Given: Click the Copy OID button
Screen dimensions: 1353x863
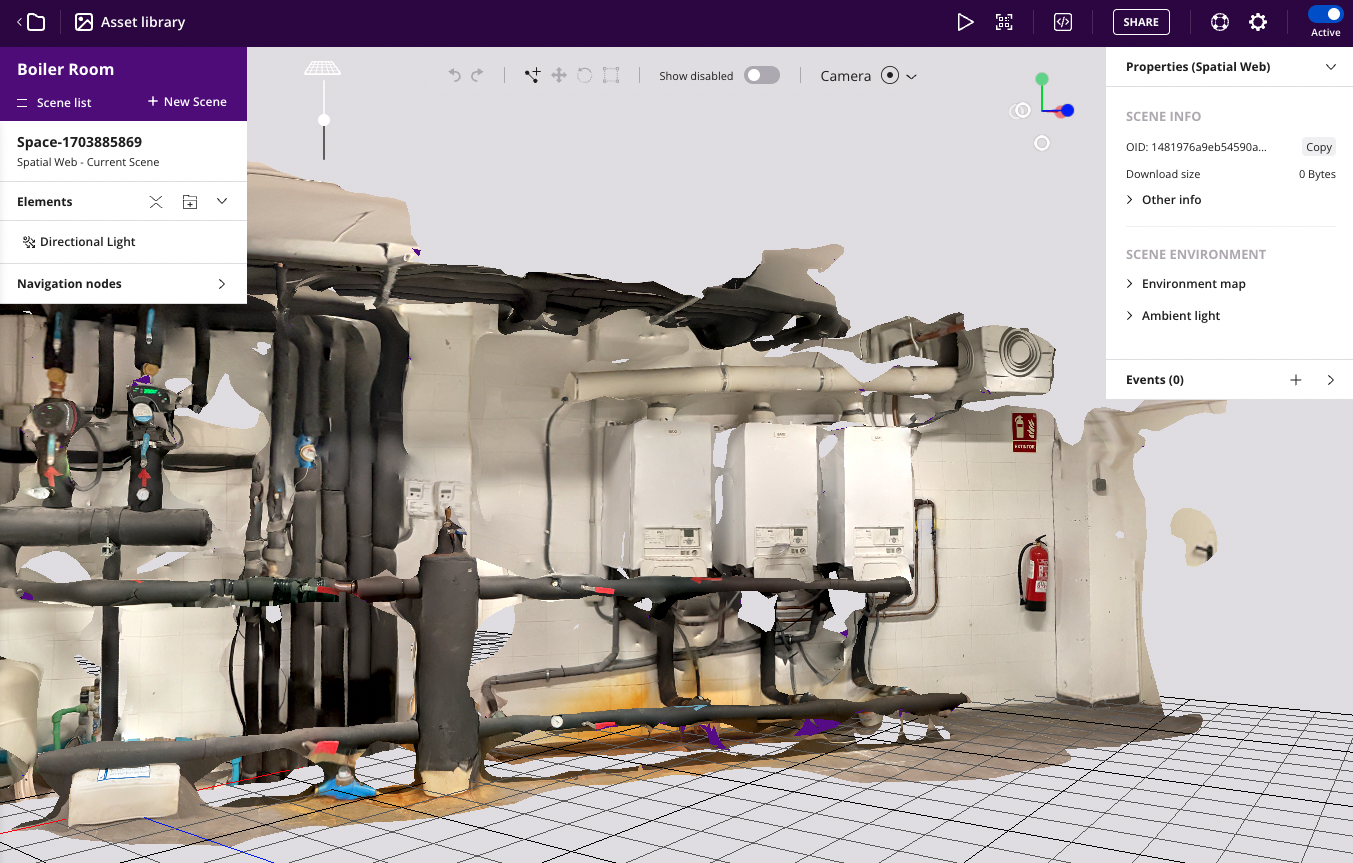Looking at the screenshot, I should click(1319, 147).
